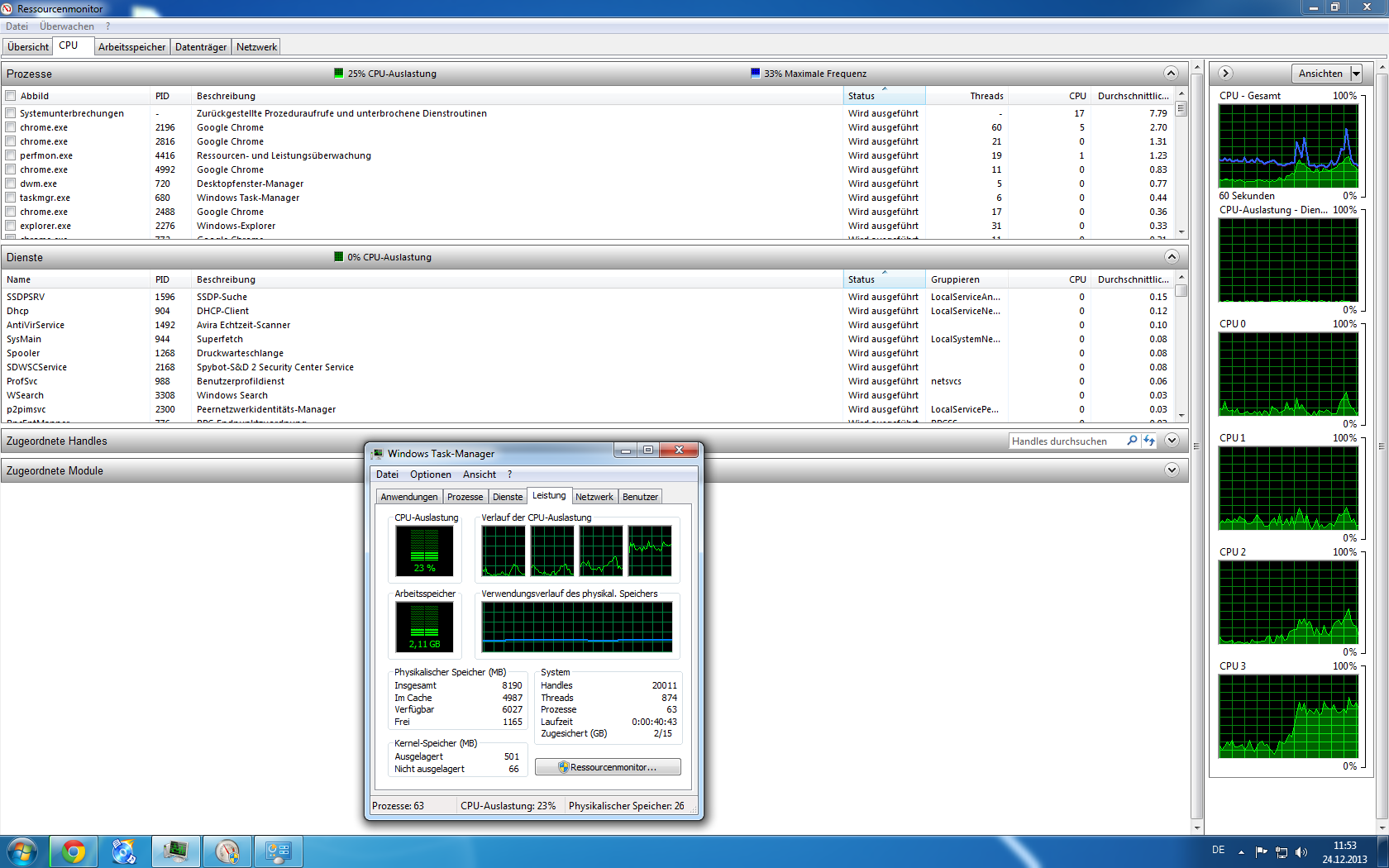Collapse the graph pane with the arrow button
Viewport: 1389px width, 868px height.
[1226, 74]
